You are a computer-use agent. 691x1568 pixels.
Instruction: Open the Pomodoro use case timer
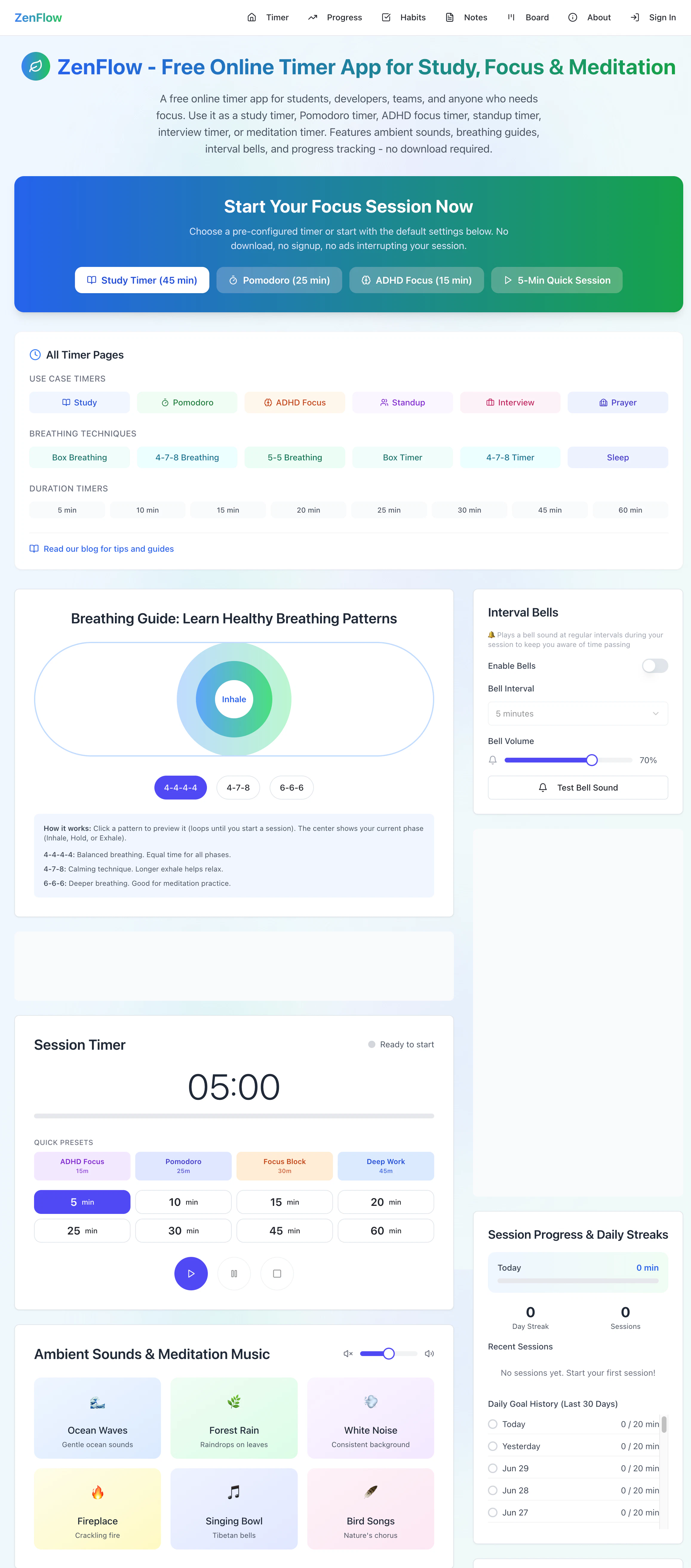tap(187, 402)
